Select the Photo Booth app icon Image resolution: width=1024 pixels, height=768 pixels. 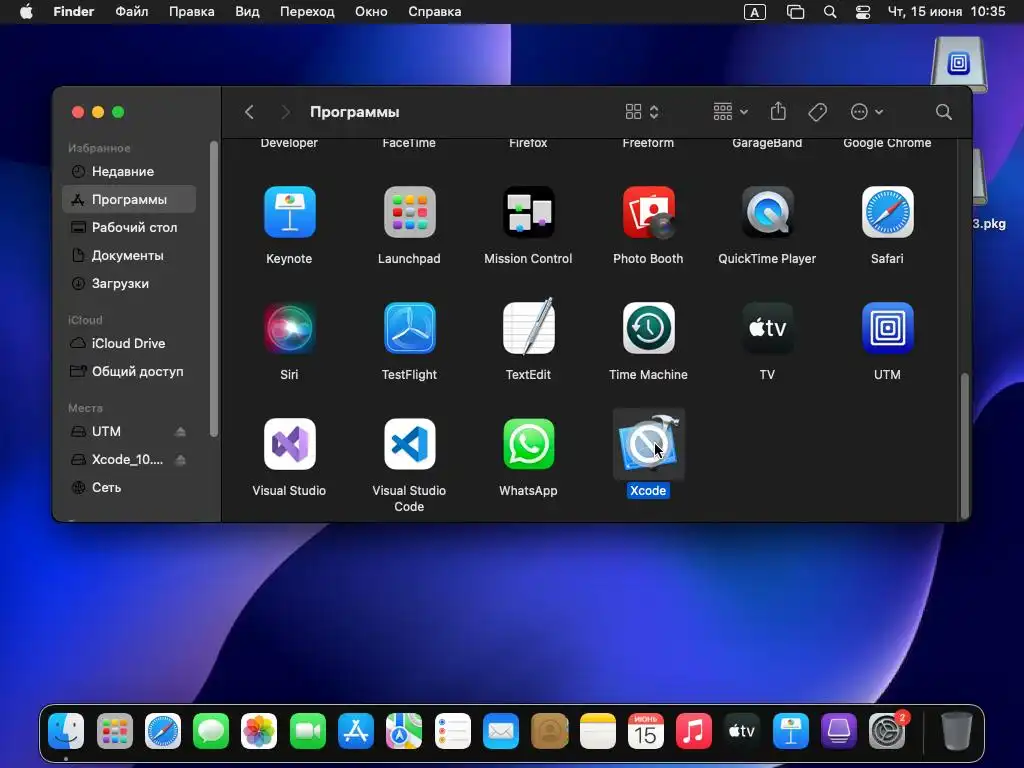(x=648, y=212)
